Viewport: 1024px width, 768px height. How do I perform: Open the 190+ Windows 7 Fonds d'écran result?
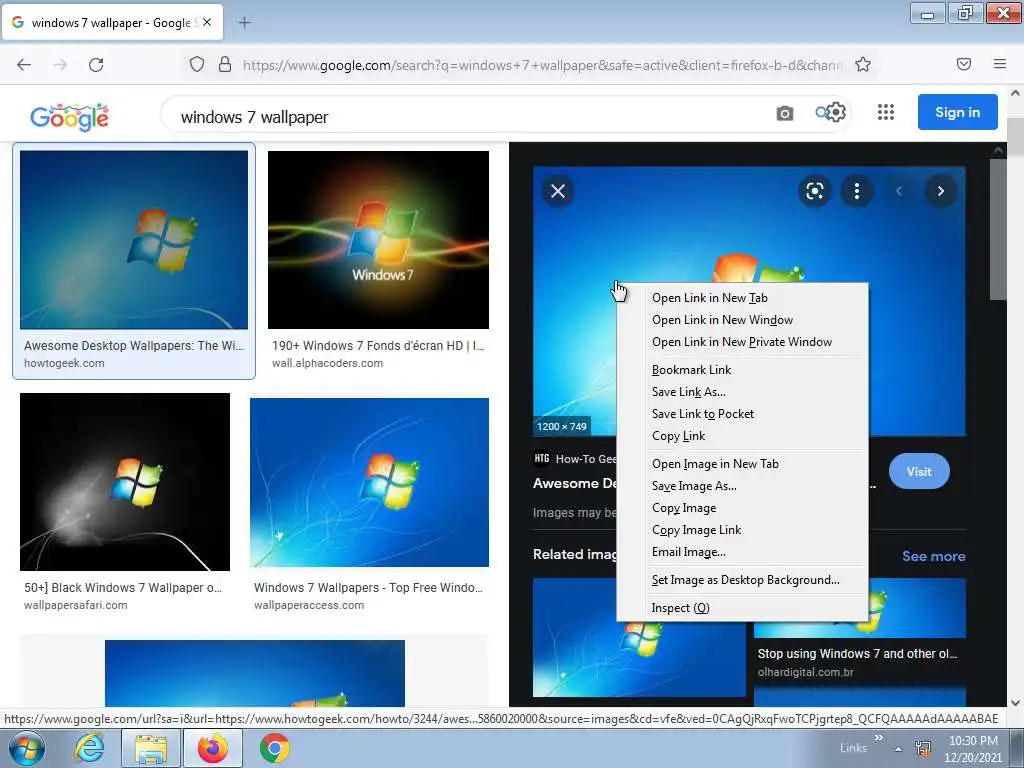click(378, 346)
